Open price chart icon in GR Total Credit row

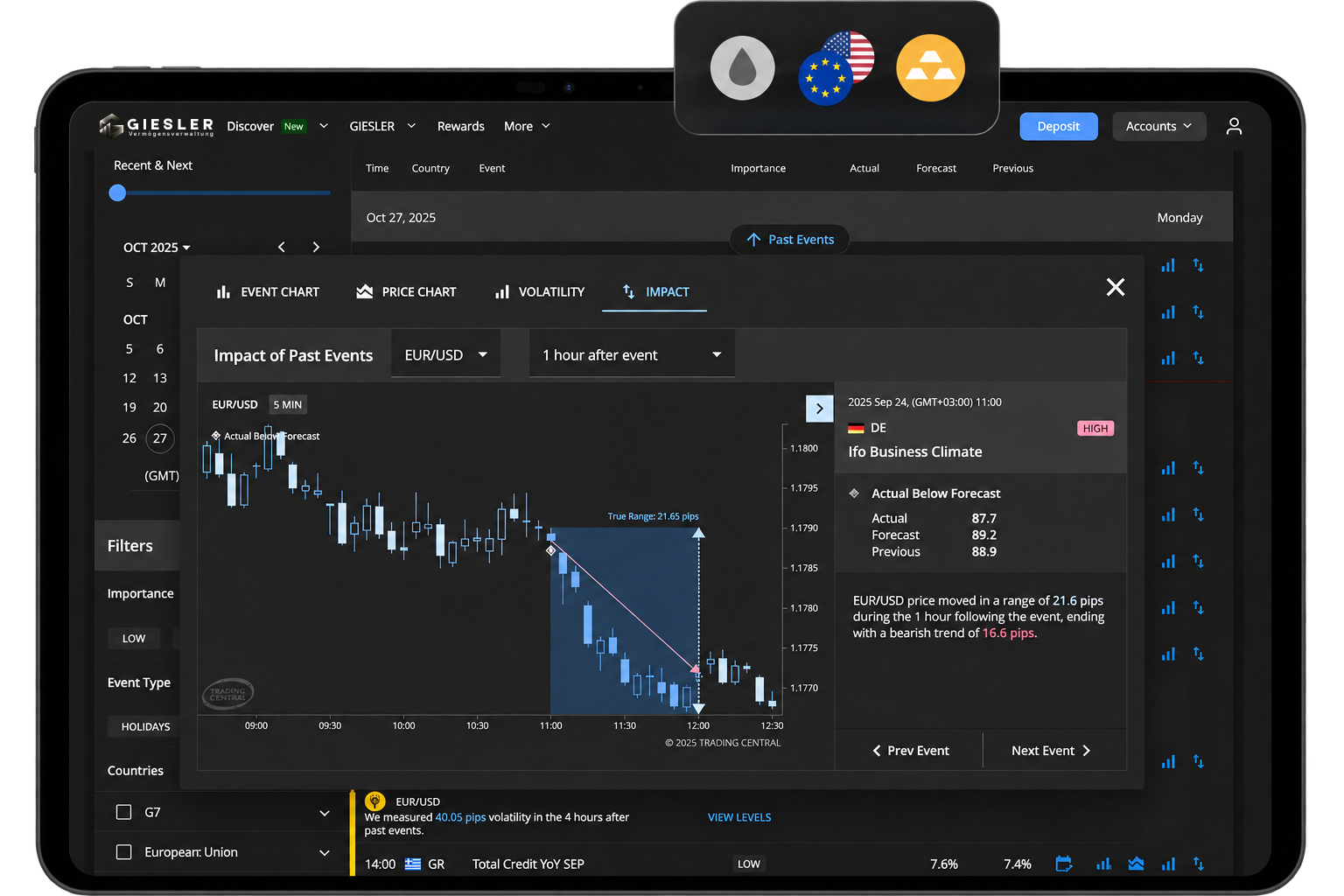coord(1136,864)
